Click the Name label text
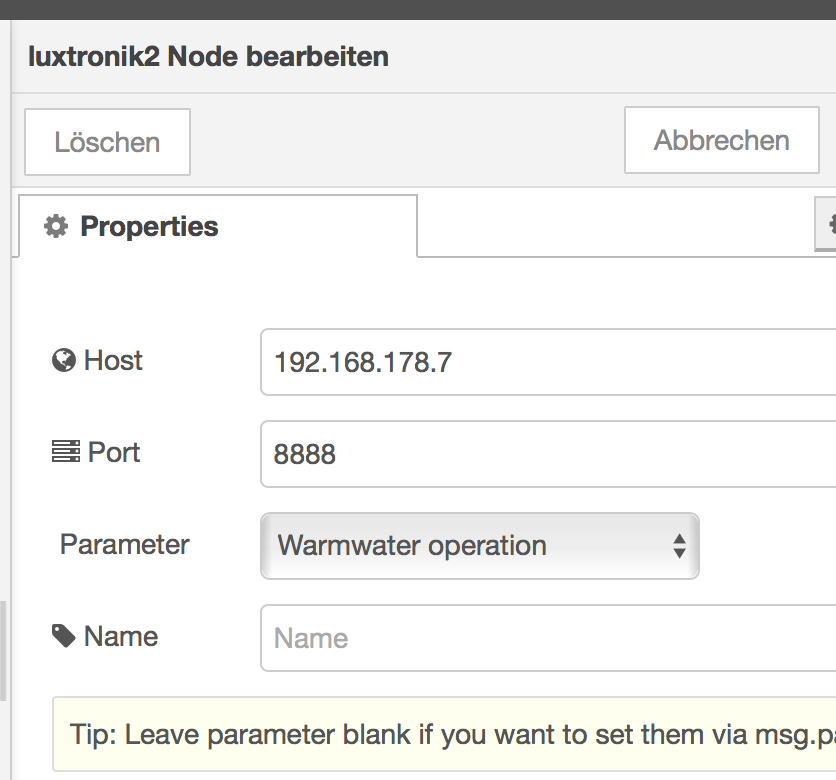 (x=121, y=636)
